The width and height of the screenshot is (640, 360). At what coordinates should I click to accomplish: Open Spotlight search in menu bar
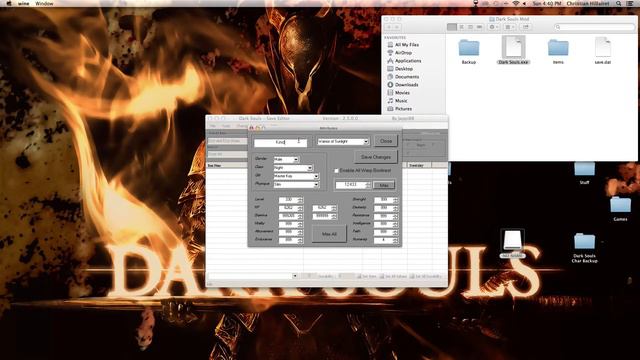coord(618,3)
